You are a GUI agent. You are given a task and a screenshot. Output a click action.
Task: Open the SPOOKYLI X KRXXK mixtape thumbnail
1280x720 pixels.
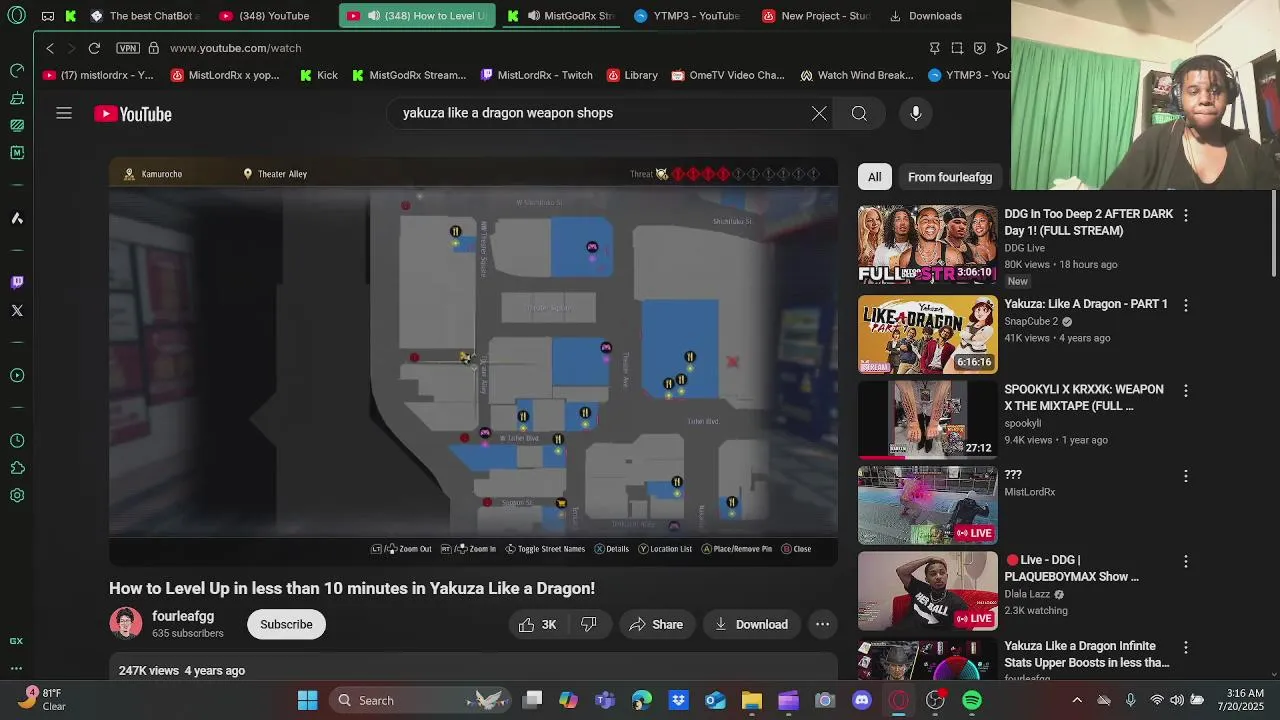(x=927, y=419)
